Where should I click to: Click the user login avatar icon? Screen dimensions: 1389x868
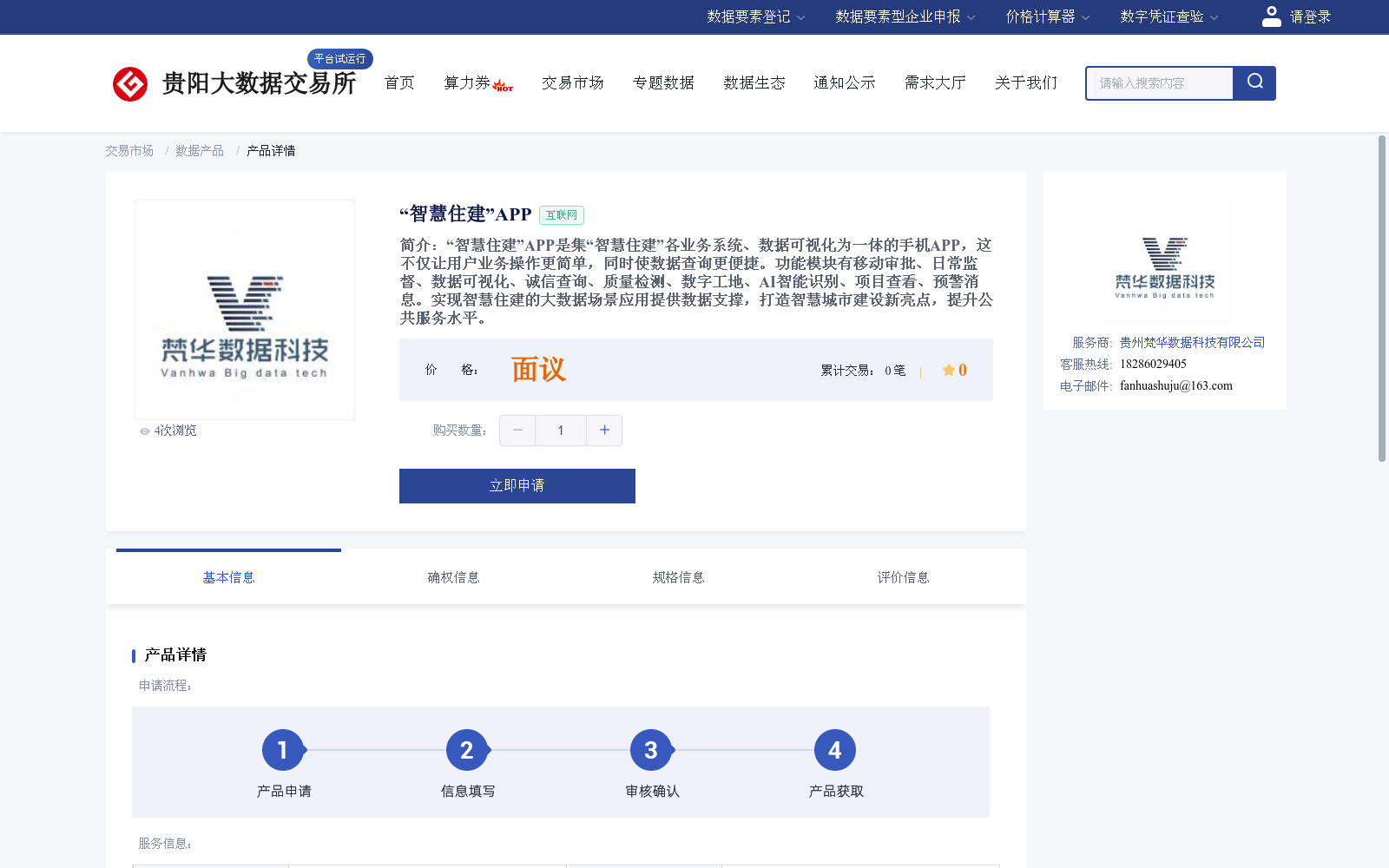pos(1272,16)
